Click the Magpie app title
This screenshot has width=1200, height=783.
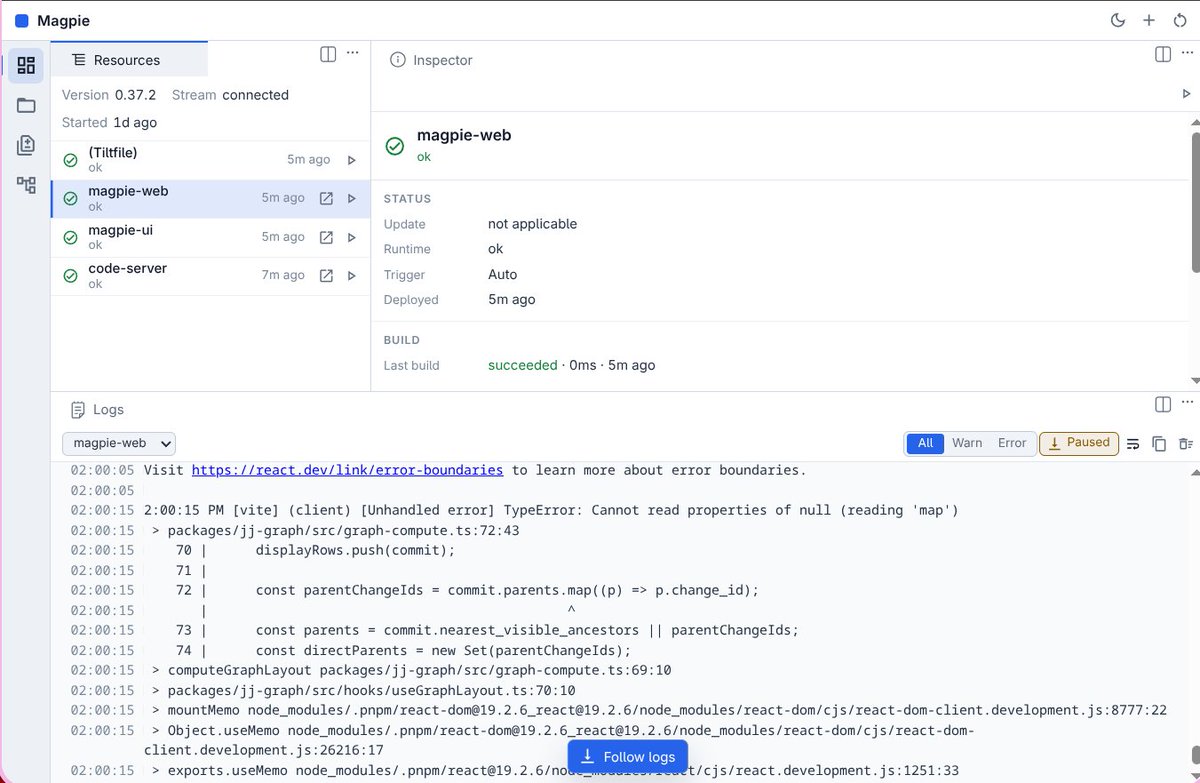point(63,20)
